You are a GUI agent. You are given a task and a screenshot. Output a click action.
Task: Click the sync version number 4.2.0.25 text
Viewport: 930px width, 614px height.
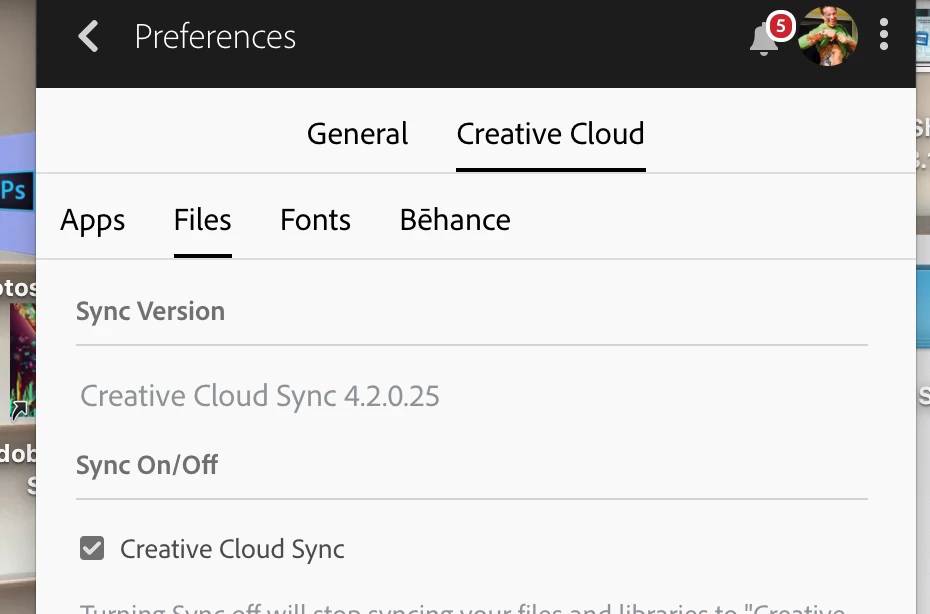click(x=391, y=396)
